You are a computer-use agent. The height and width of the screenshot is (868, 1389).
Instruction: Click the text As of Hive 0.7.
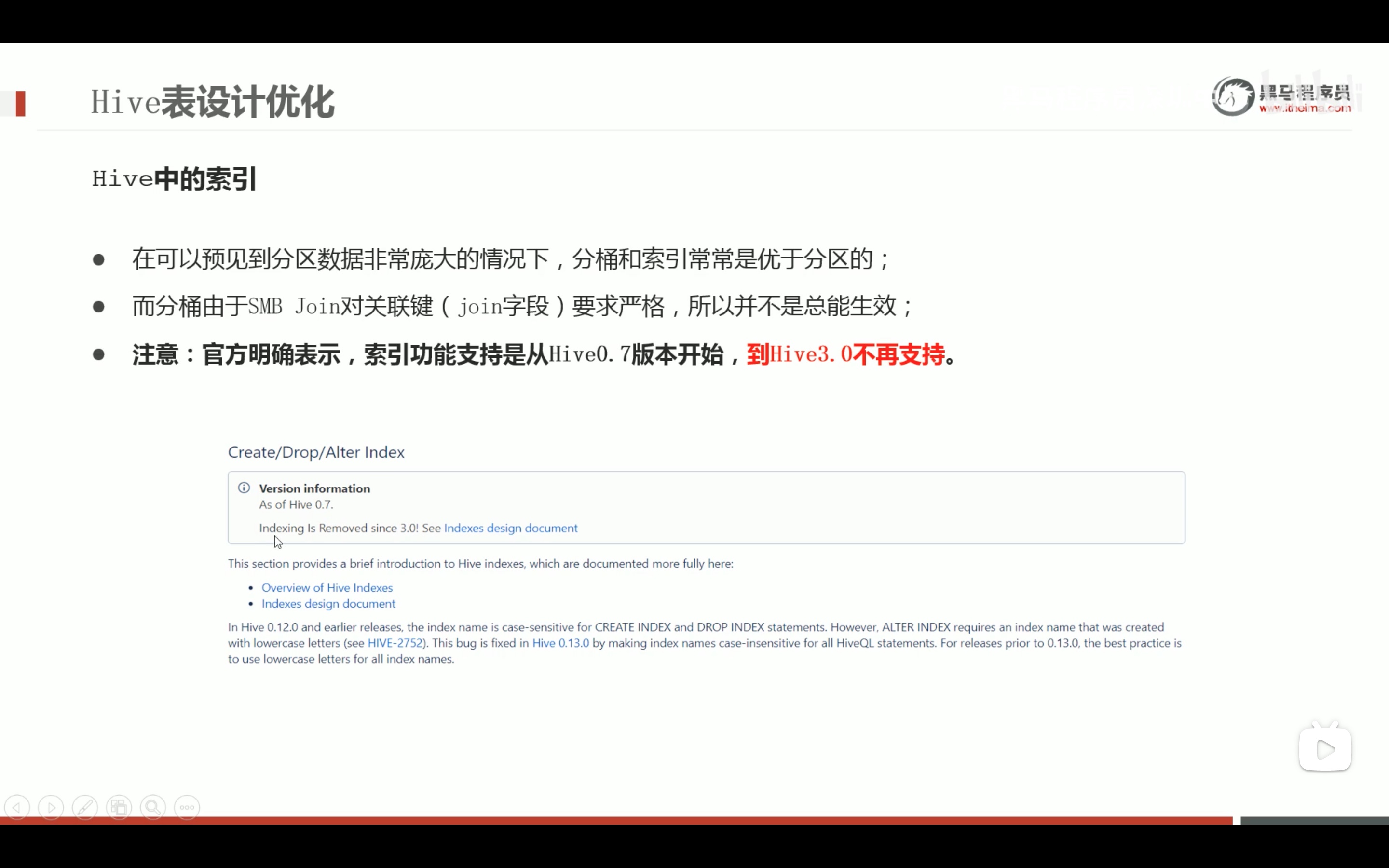296,504
